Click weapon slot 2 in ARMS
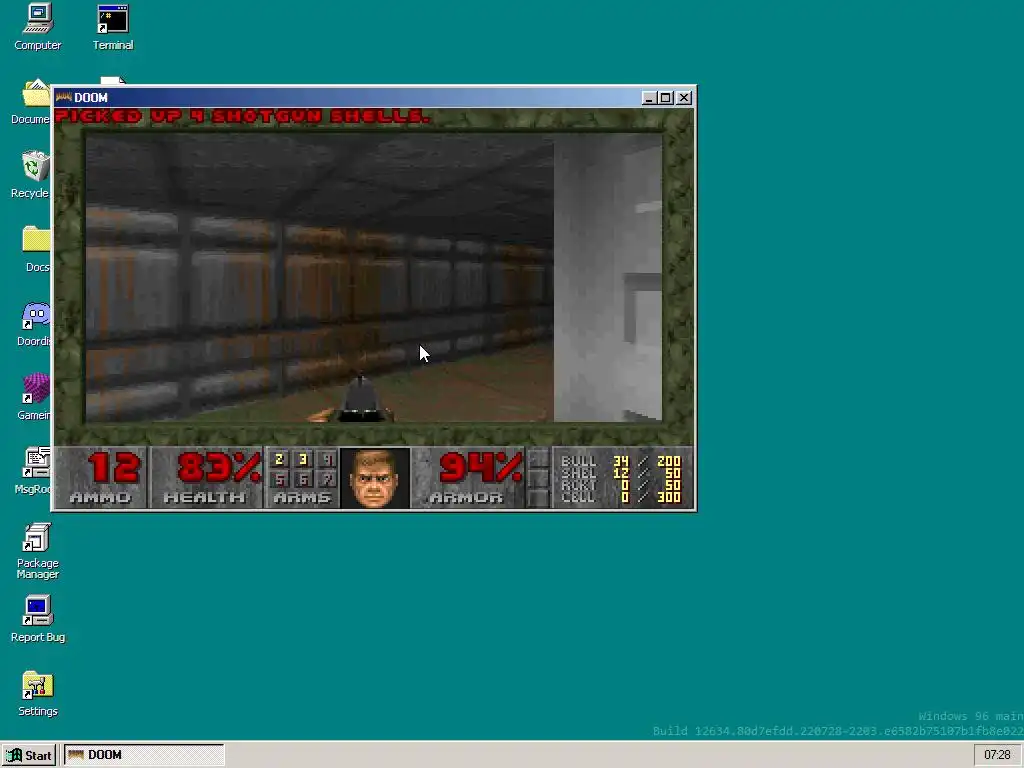This screenshot has width=1024, height=768. click(x=280, y=459)
